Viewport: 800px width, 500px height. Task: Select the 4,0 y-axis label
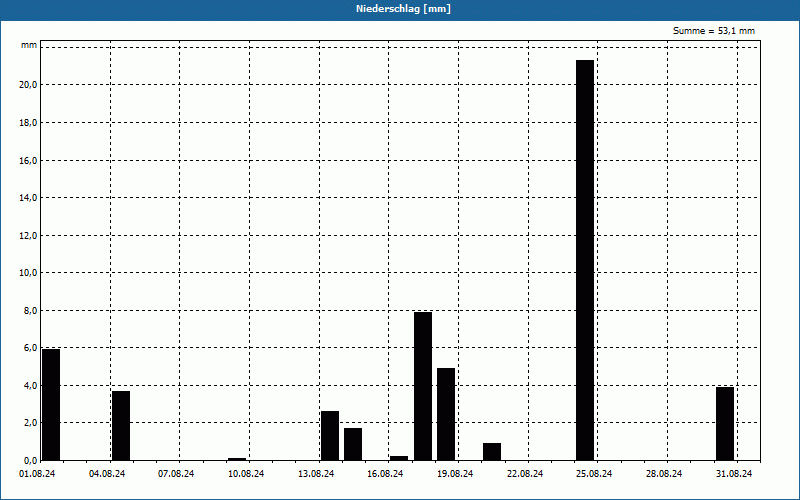[30, 385]
